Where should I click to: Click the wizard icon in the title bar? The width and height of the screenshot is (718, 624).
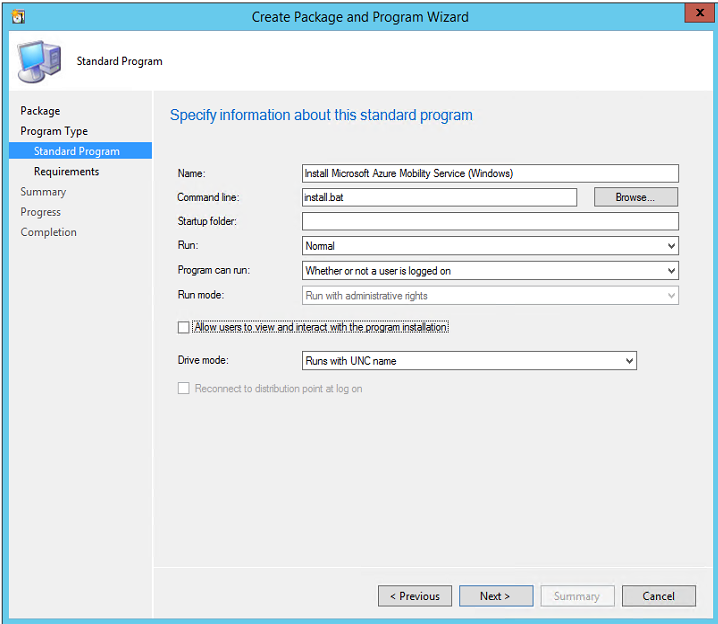click(x=18, y=17)
